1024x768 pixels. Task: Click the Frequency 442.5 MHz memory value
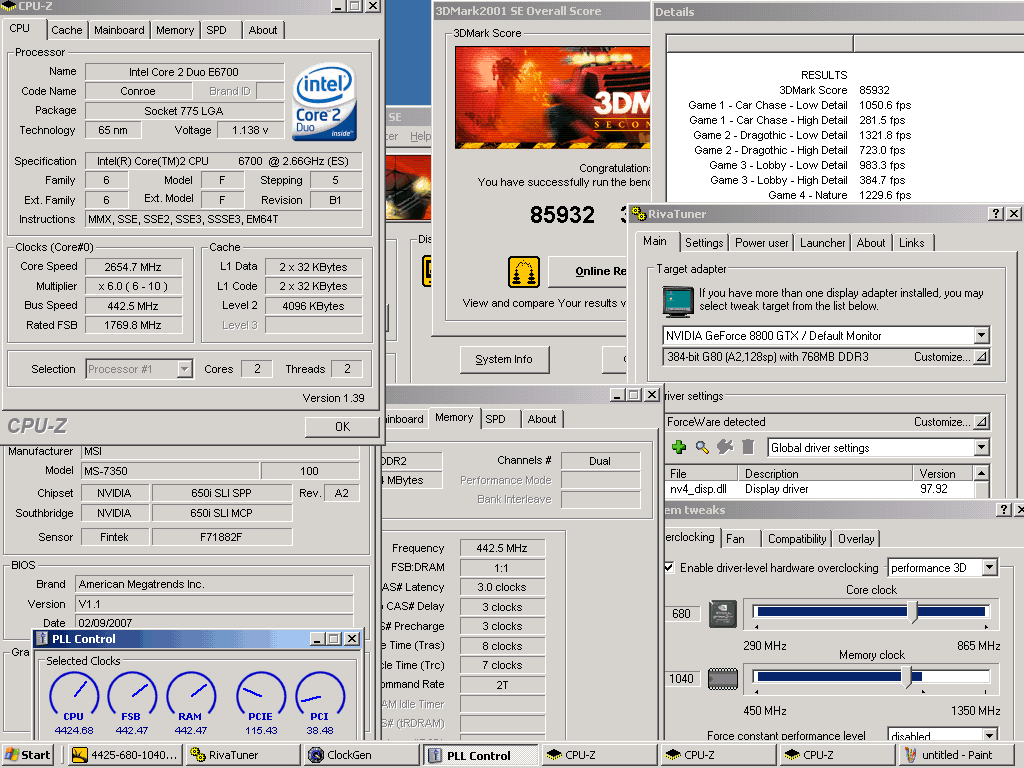point(502,548)
